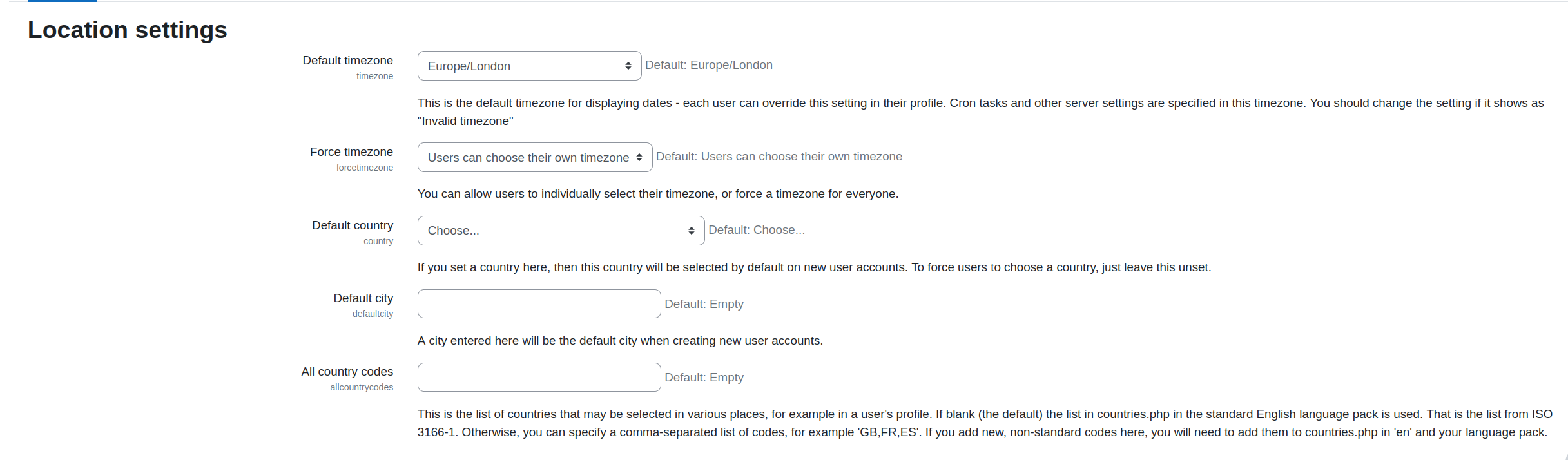Focus the Default city text field
Viewport: 1568px width, 460px height.
(539, 303)
